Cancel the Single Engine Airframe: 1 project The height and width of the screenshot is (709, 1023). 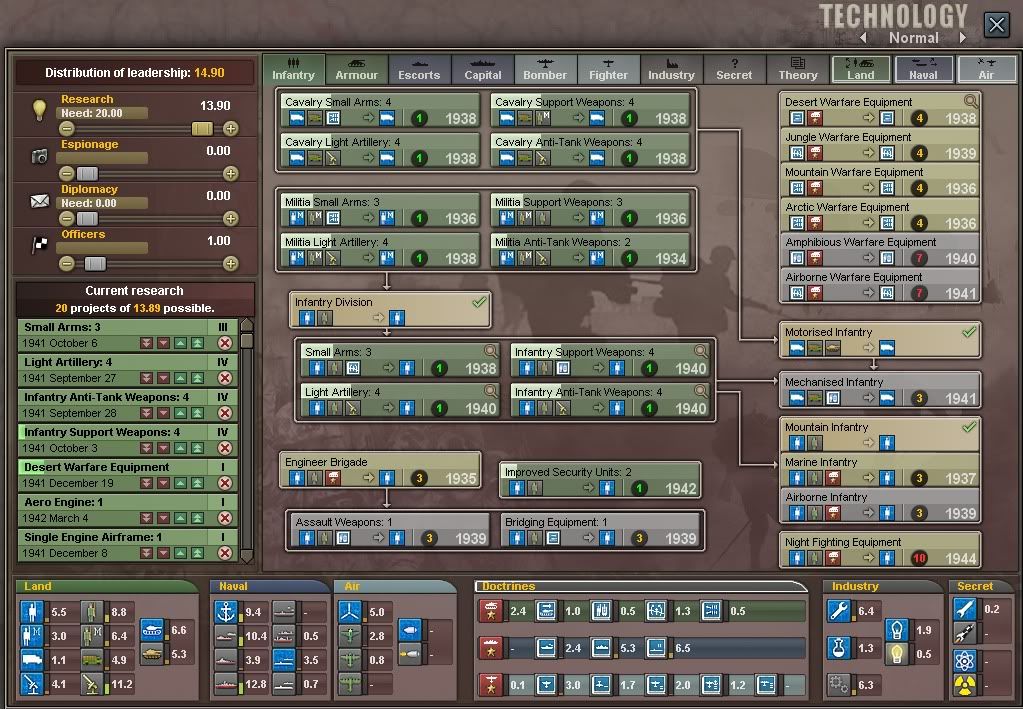(x=224, y=553)
